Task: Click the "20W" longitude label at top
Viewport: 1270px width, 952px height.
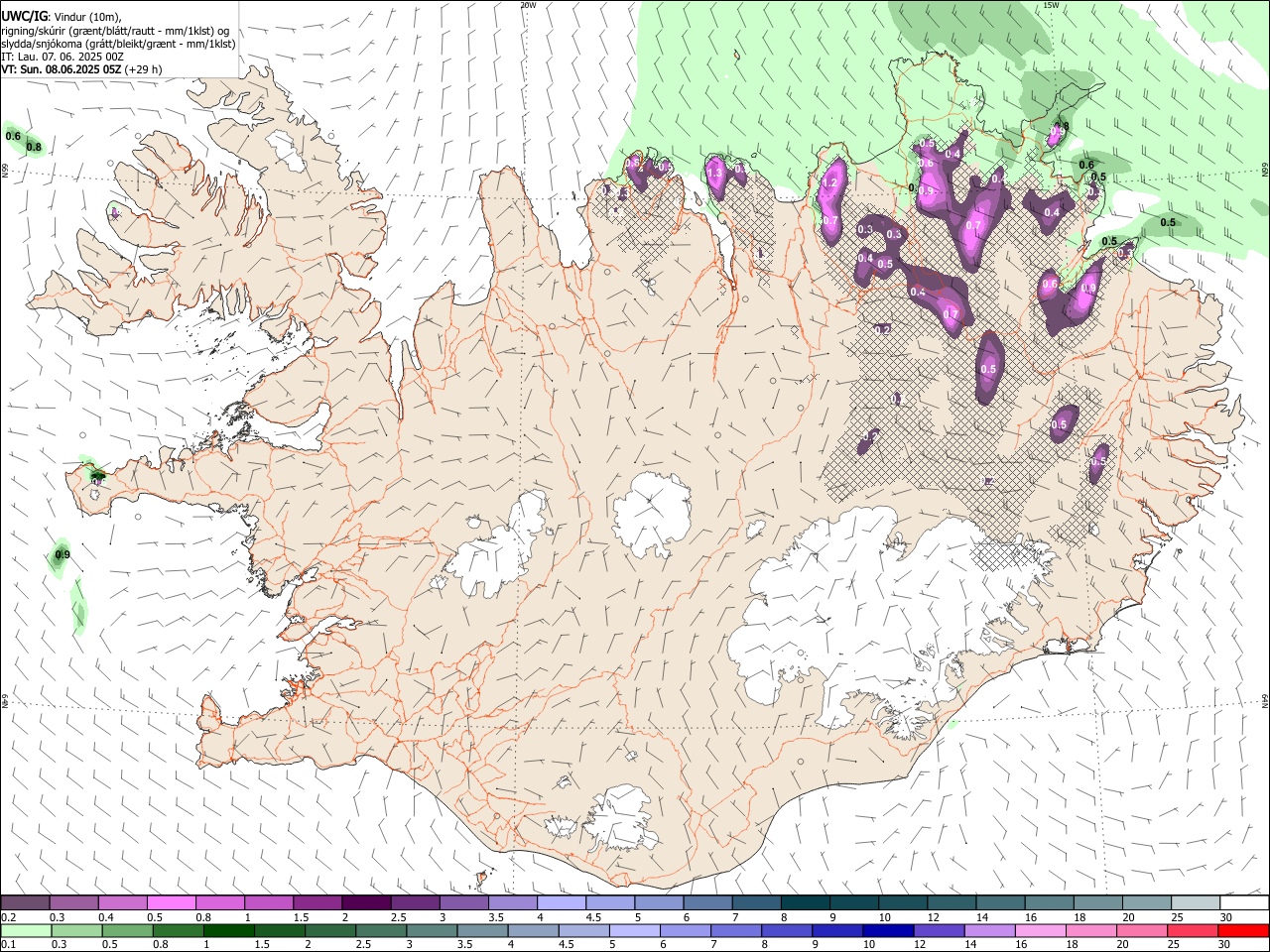Action: click(528, 5)
